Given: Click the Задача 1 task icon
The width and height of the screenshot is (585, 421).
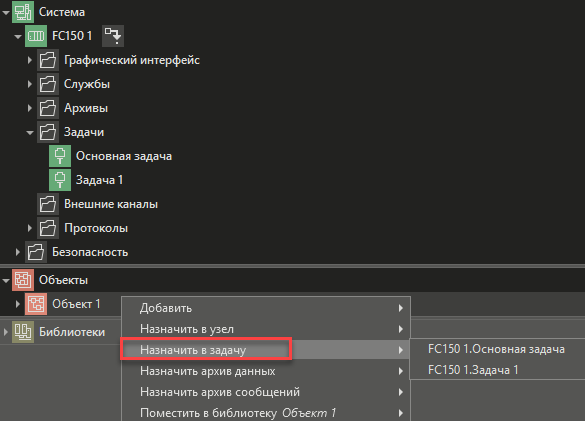Looking at the screenshot, I should [x=60, y=180].
